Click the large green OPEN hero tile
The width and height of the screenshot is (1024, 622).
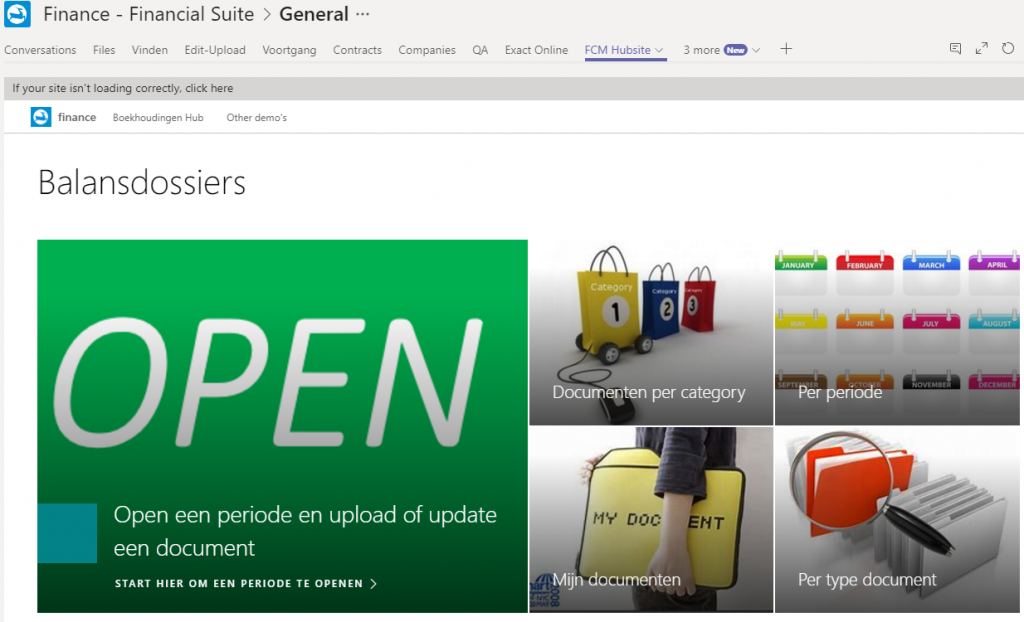[282, 426]
